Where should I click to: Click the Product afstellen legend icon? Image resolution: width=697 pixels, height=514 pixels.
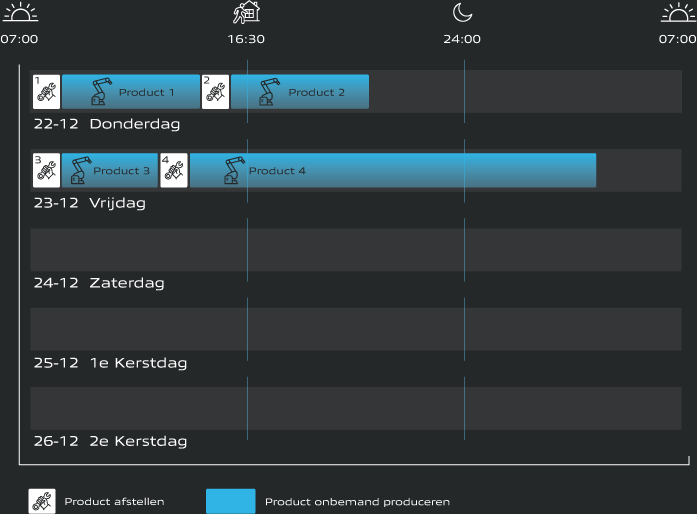pyautogui.click(x=42, y=501)
